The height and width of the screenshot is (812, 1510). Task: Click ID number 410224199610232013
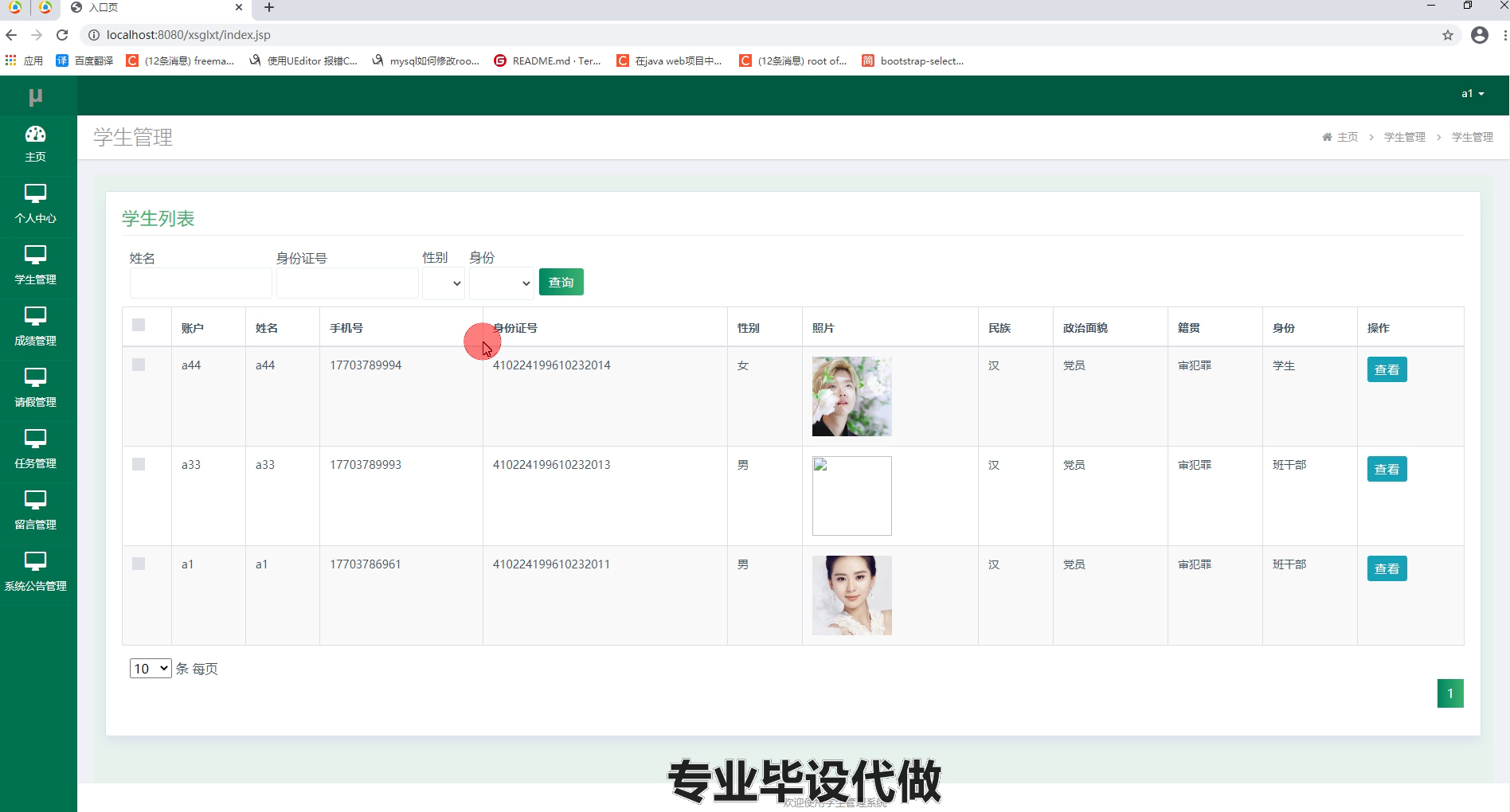coord(551,465)
